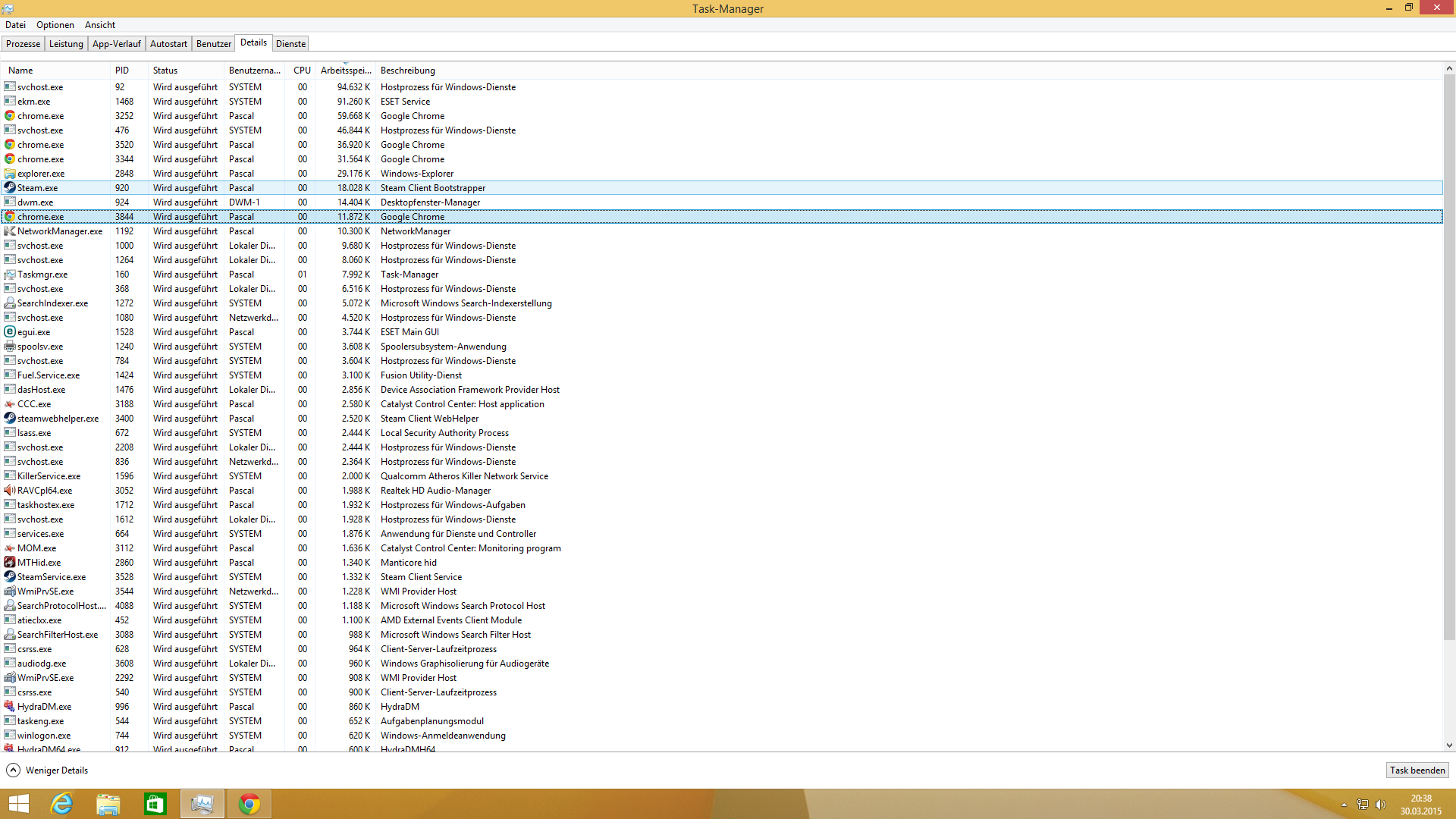
Task: Click the dwm.exe process icon
Action: coord(10,202)
